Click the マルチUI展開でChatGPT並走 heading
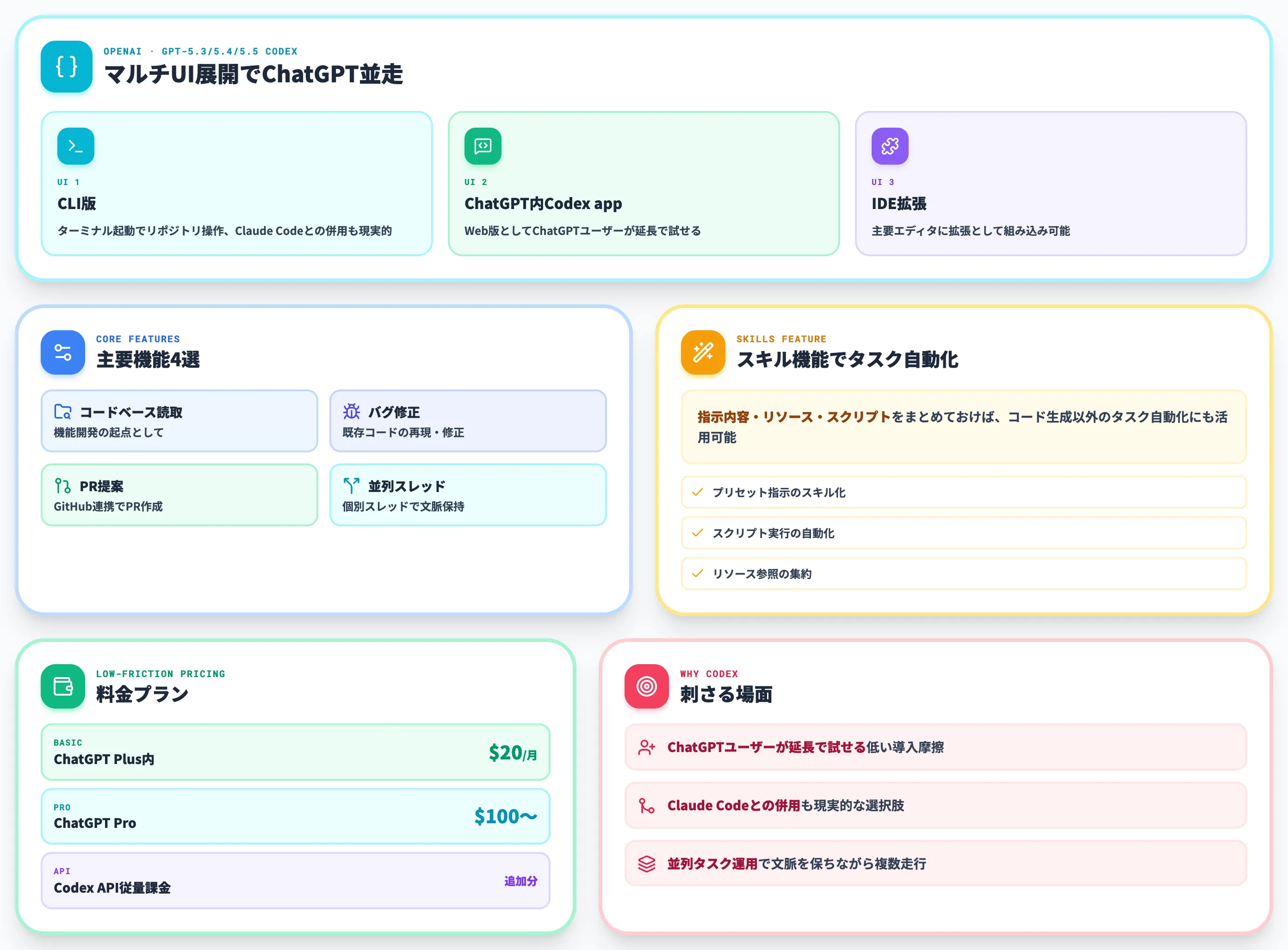 [253, 74]
